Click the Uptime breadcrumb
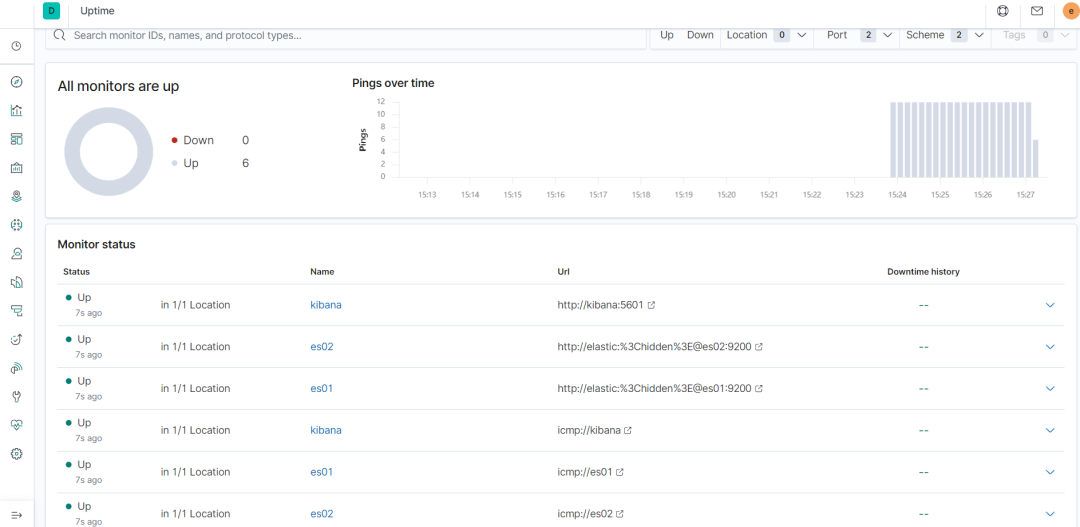Viewport: 1080px width, 527px height. (x=97, y=11)
